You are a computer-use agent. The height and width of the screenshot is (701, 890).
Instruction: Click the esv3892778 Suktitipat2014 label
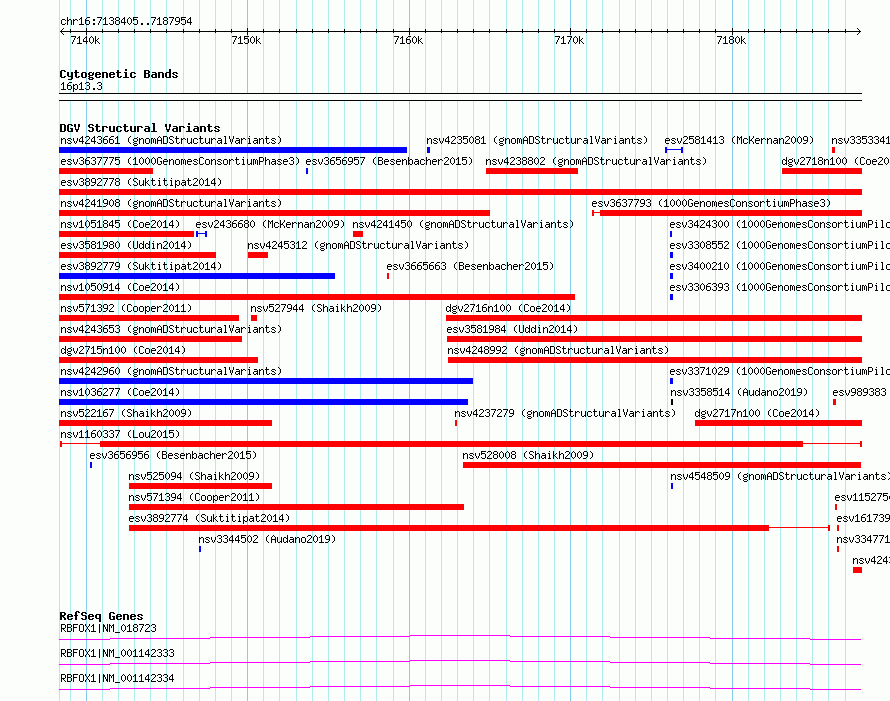(141, 182)
